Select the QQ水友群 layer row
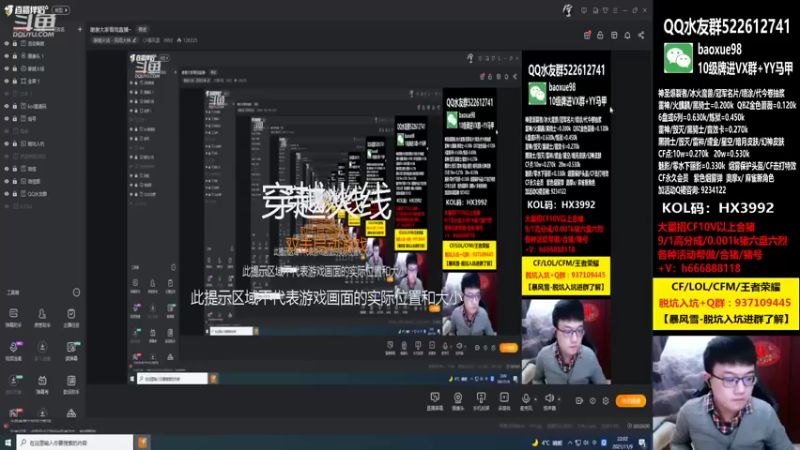Screen dimensions: 800x450 tap(42, 194)
